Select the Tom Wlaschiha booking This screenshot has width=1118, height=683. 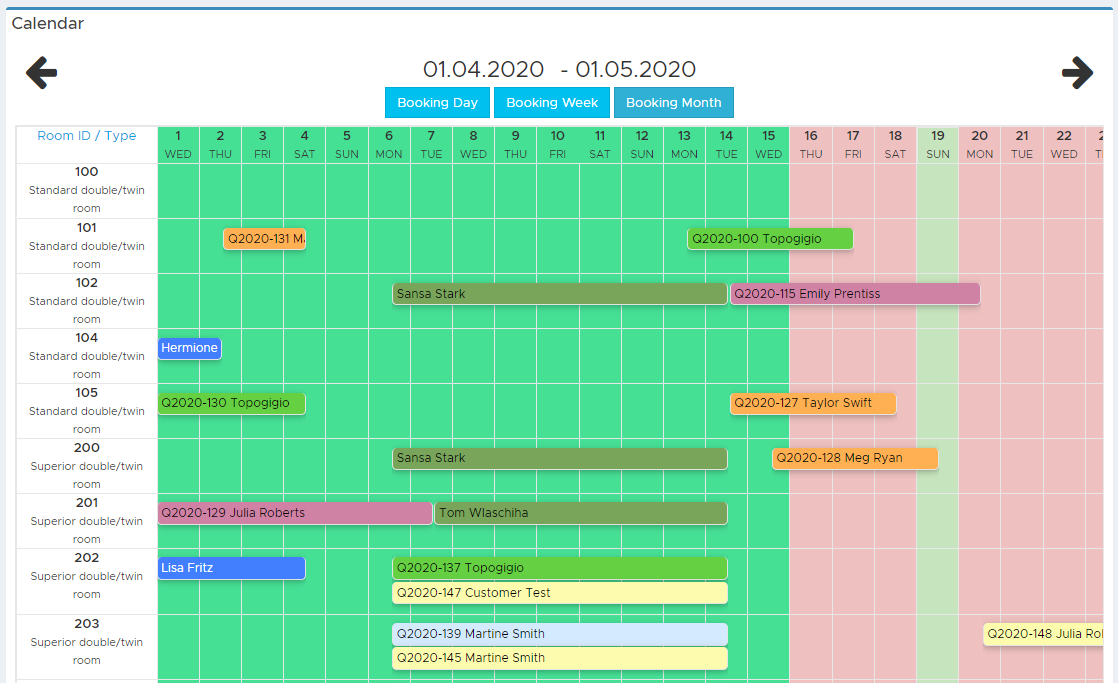581,513
